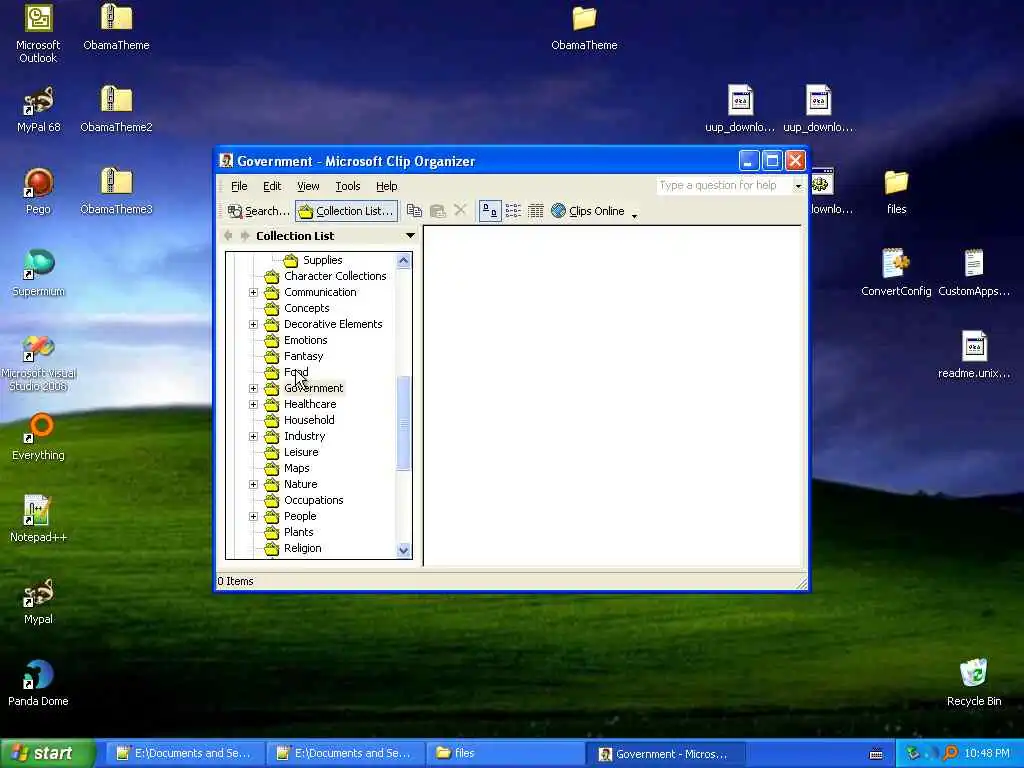
Task: Expand the Government collection
Action: (253, 389)
